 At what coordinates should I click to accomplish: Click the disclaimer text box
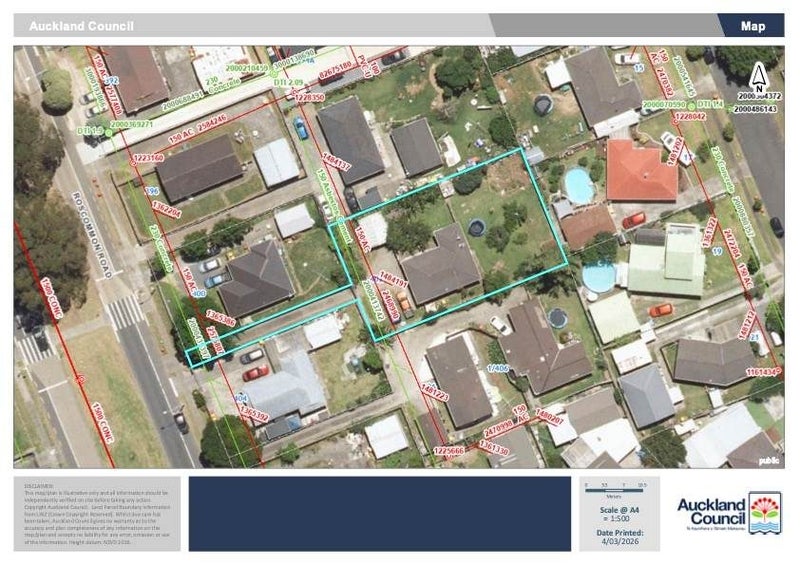point(97,513)
